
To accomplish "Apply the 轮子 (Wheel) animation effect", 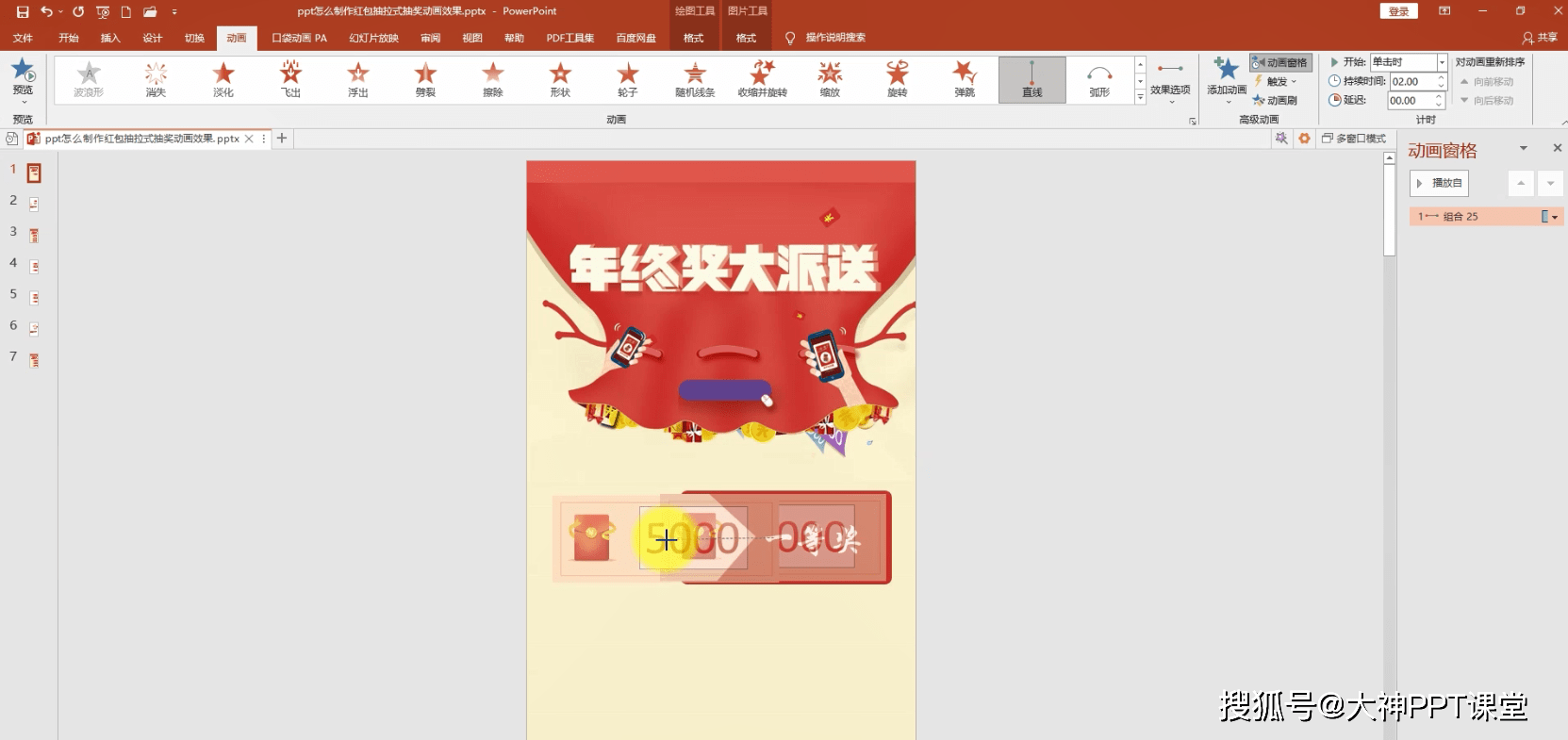I will [628, 79].
